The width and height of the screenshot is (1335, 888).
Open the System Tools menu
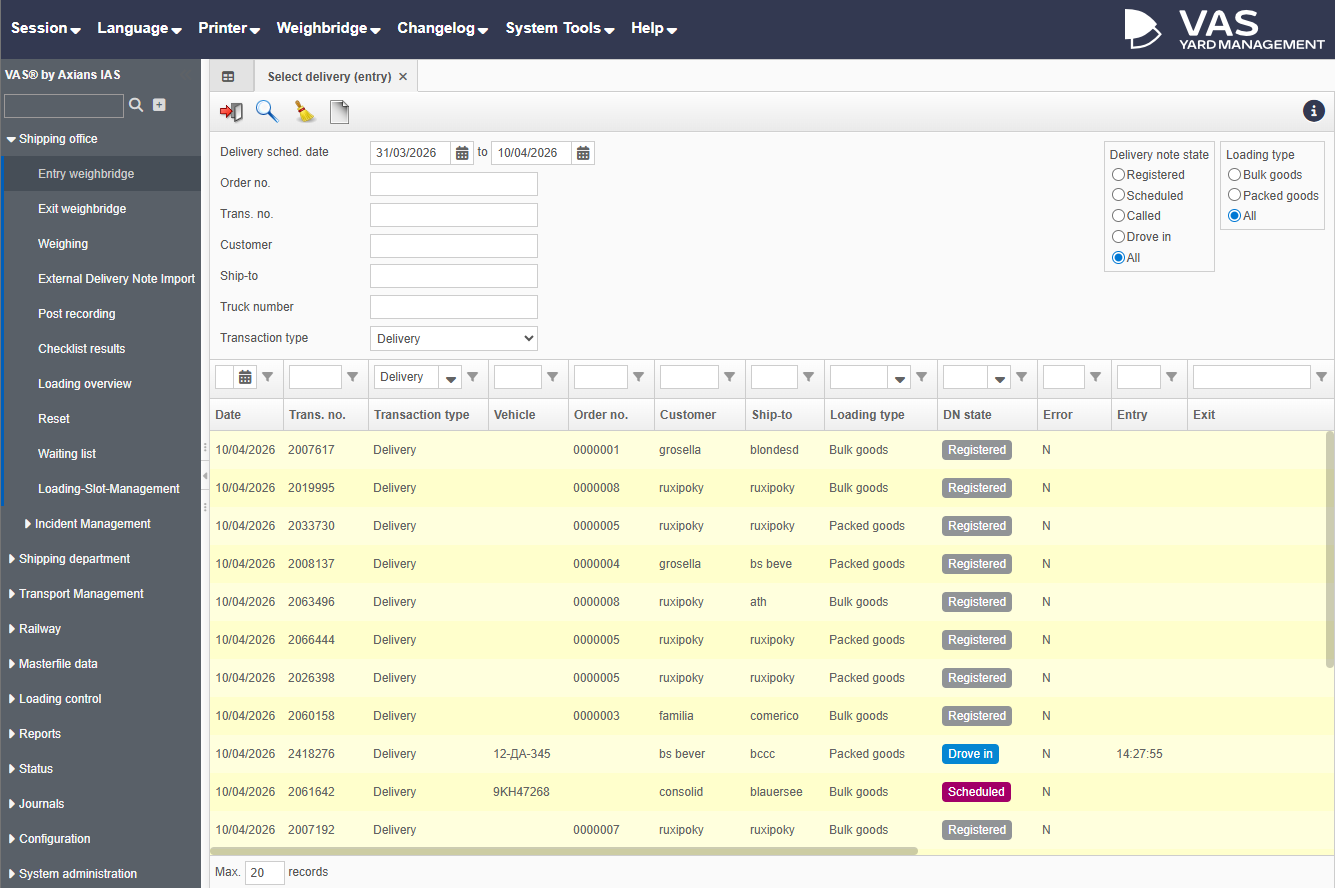pyautogui.click(x=559, y=28)
